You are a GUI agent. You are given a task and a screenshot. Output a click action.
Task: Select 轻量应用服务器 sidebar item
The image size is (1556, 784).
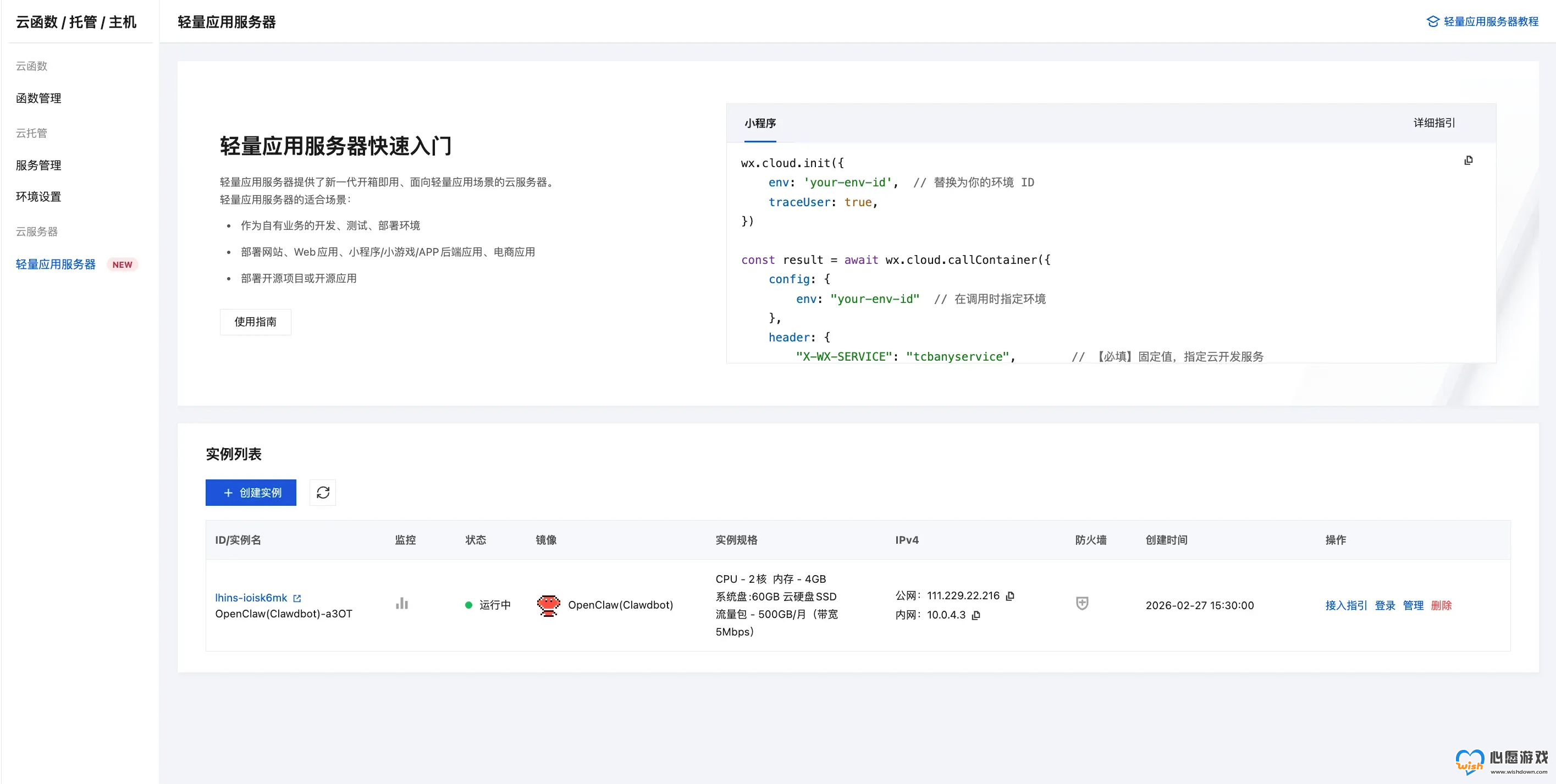[56, 264]
